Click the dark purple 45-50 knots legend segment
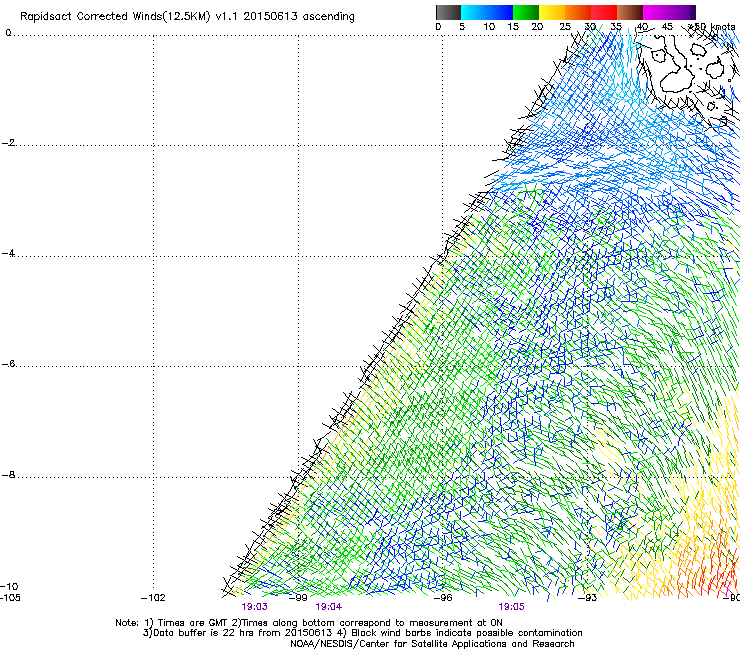This screenshot has width=740, height=650. click(682, 12)
